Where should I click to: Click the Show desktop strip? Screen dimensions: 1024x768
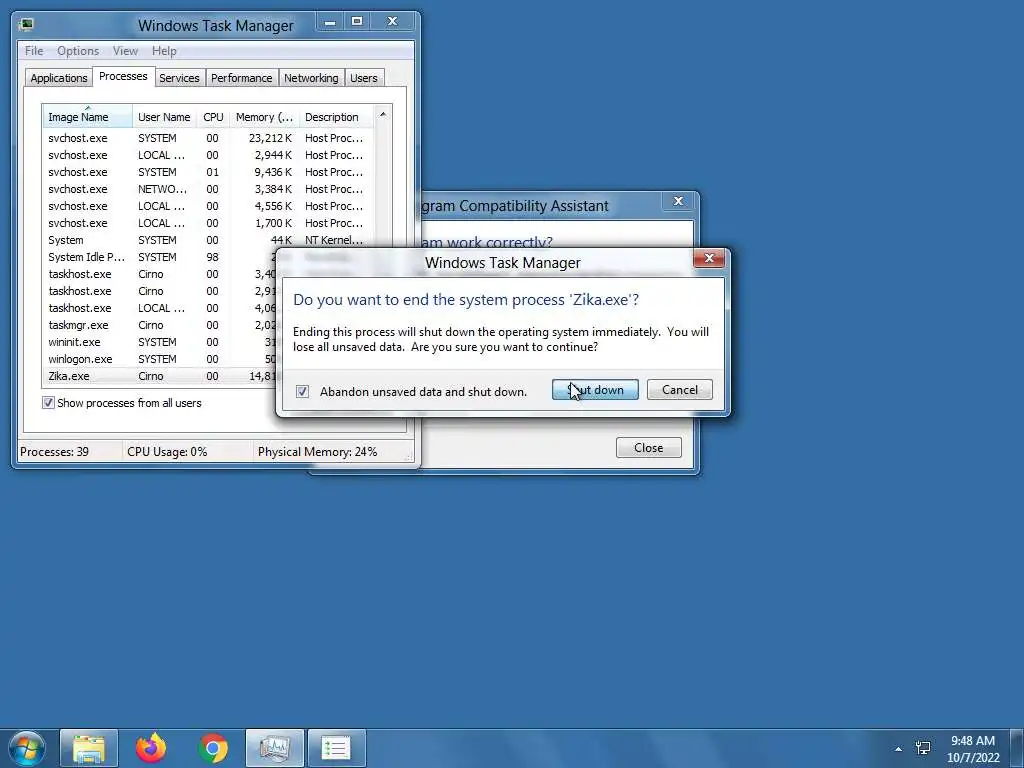(1017, 748)
